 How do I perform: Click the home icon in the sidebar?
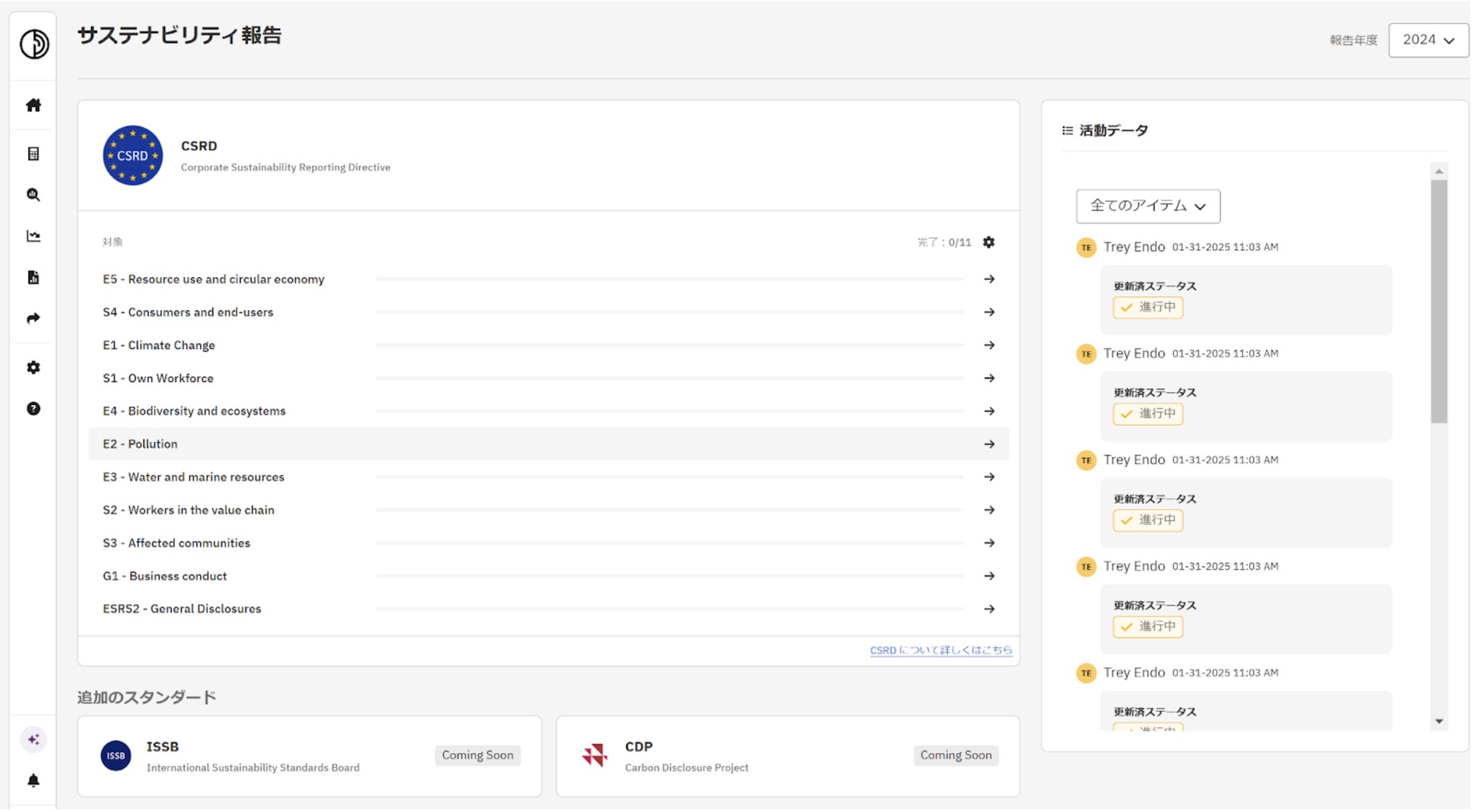33,105
